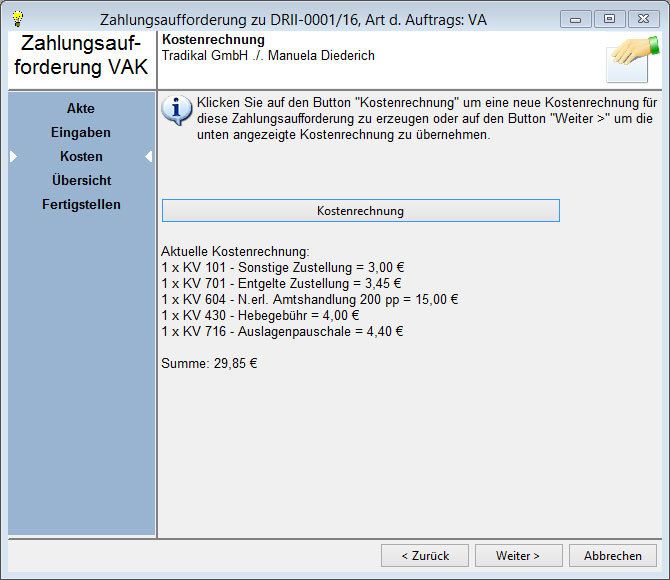670x580 pixels.
Task: Go back with the Zurück button
Action: [425, 556]
